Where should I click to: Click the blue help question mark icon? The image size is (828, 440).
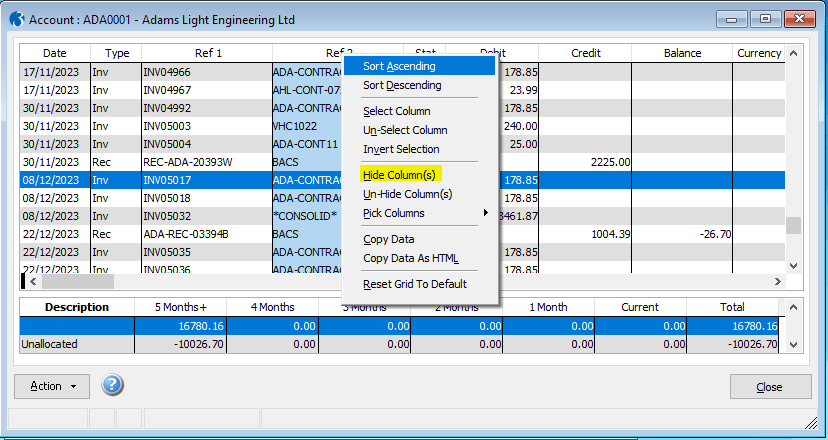point(112,386)
